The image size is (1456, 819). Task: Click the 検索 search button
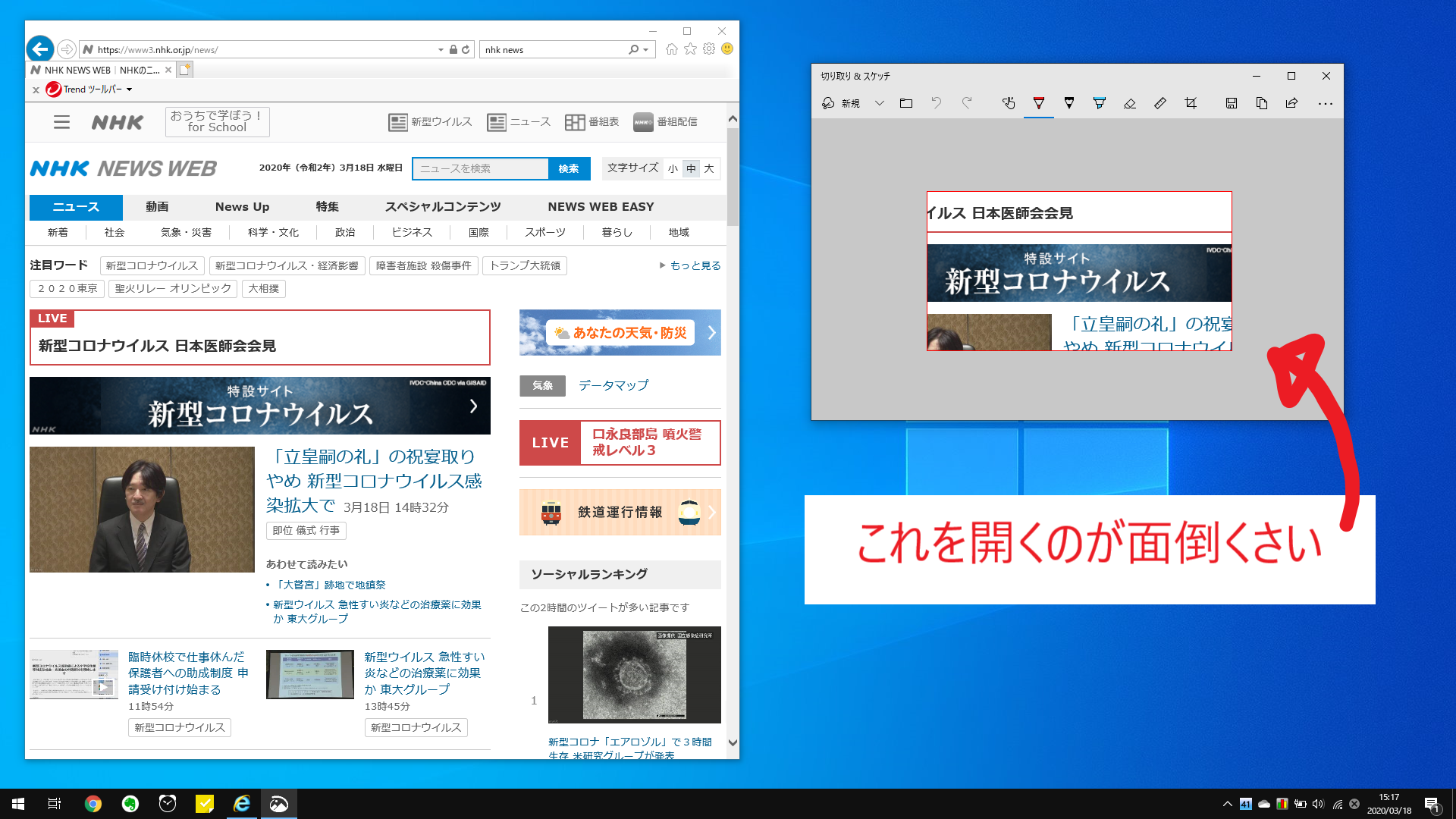(x=569, y=168)
